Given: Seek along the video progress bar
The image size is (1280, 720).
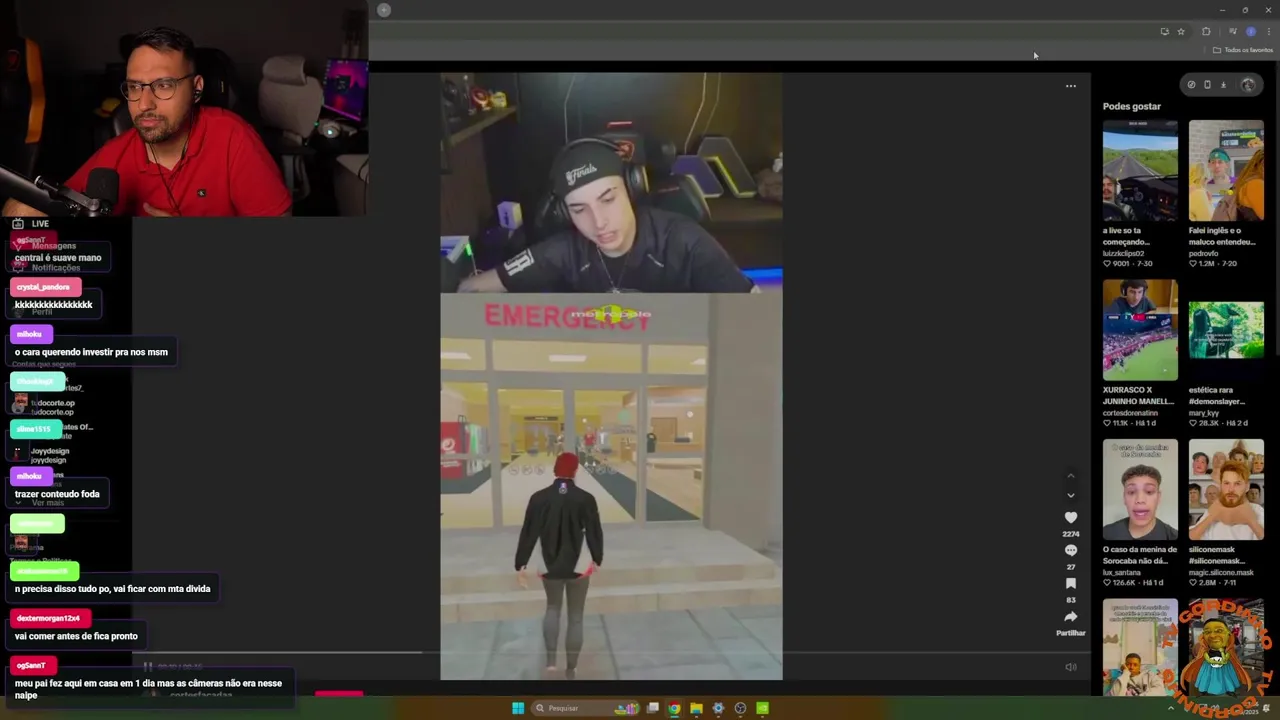Looking at the screenshot, I should pyautogui.click(x=610, y=653).
